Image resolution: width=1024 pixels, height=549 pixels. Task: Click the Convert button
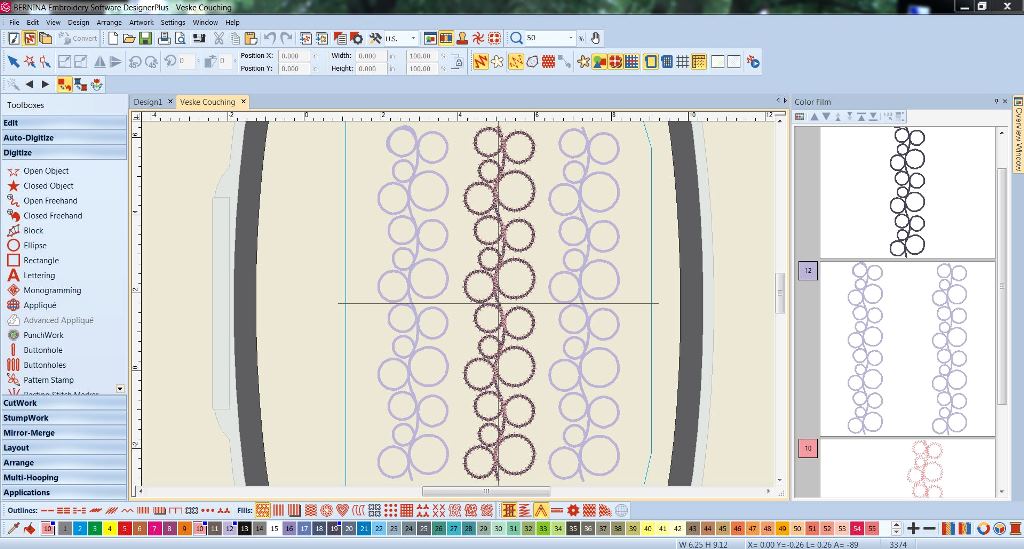(78, 39)
